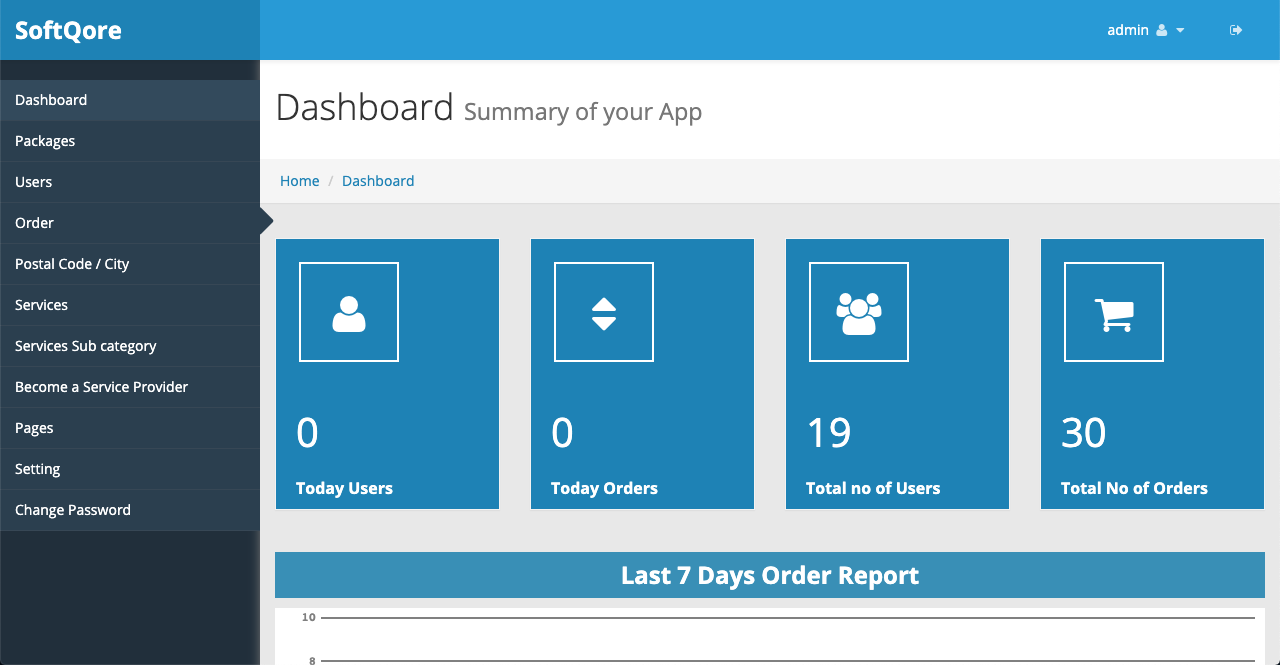
Task: Click the Dashboard breadcrumb link
Action: point(378,181)
